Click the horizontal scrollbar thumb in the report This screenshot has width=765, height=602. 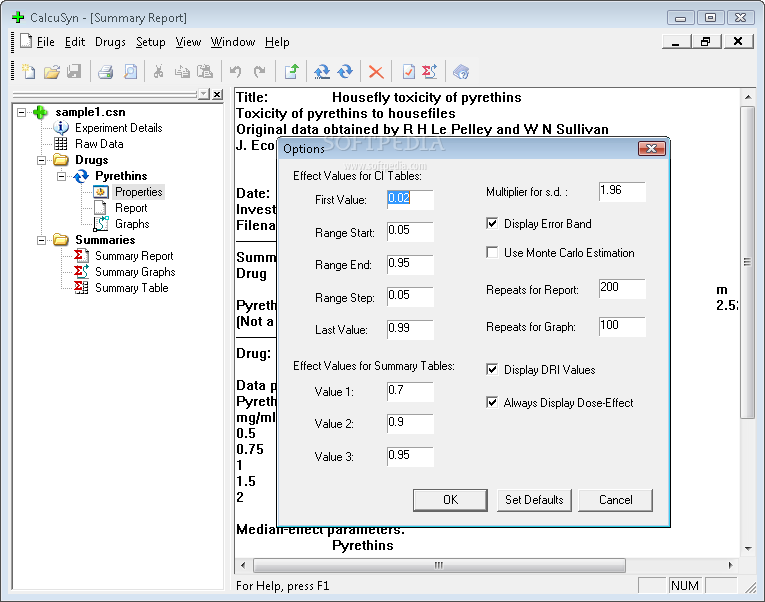coord(439,565)
